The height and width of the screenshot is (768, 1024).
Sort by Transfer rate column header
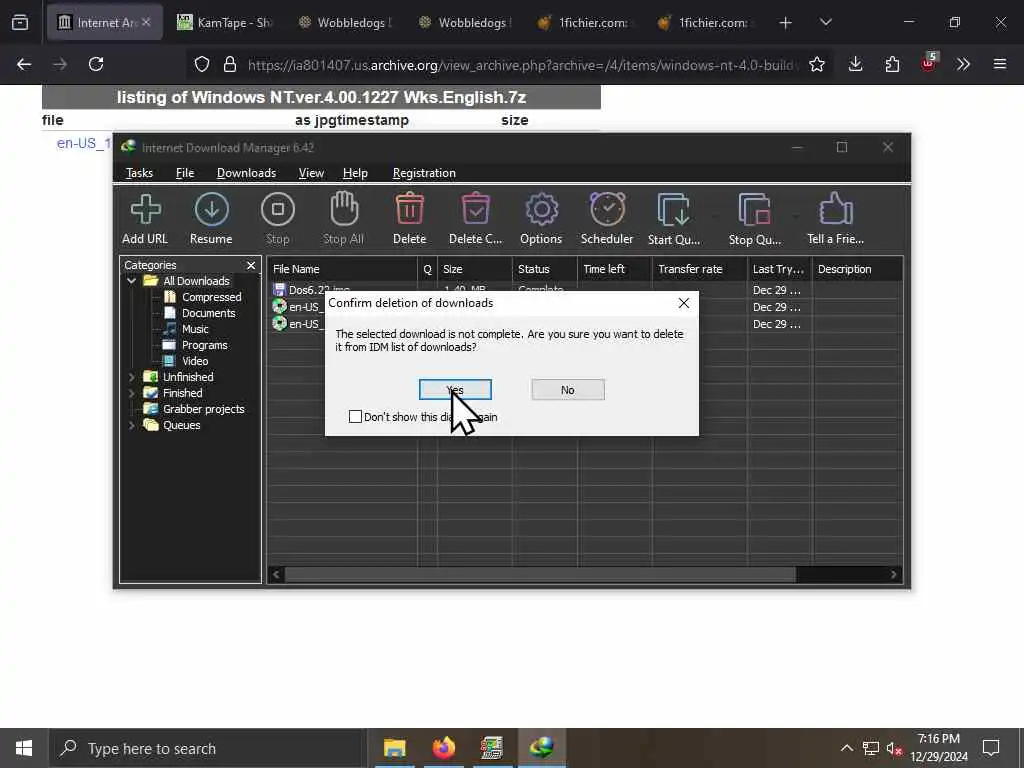coord(700,269)
